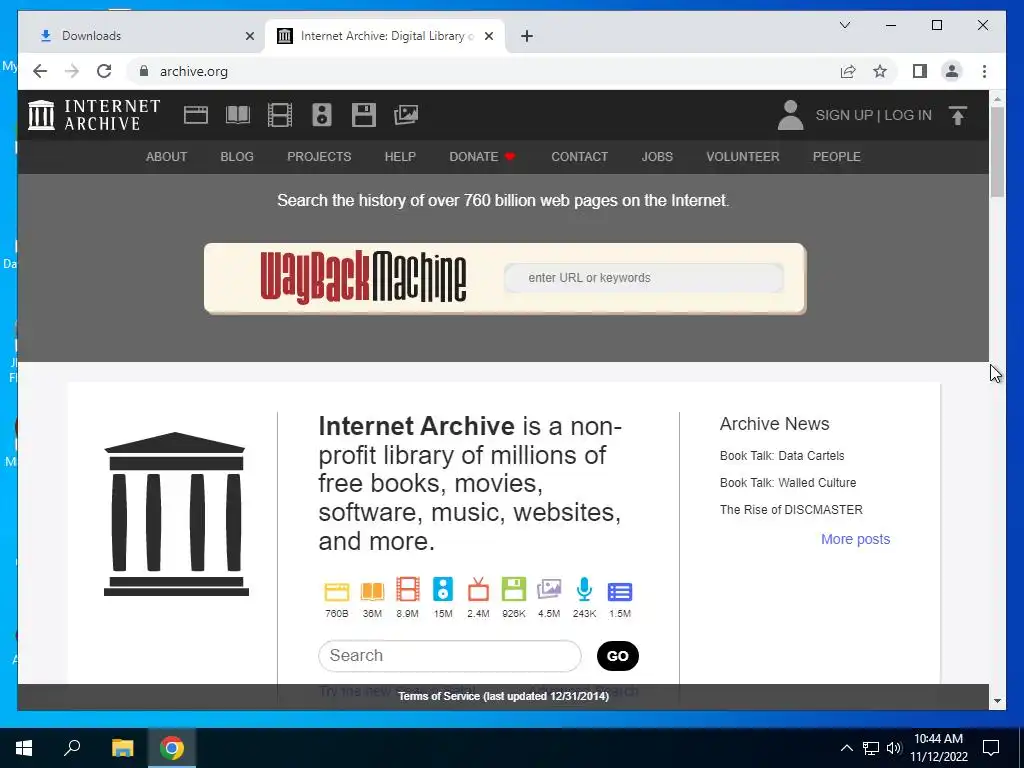Open the Windows notification center

pos(991,748)
